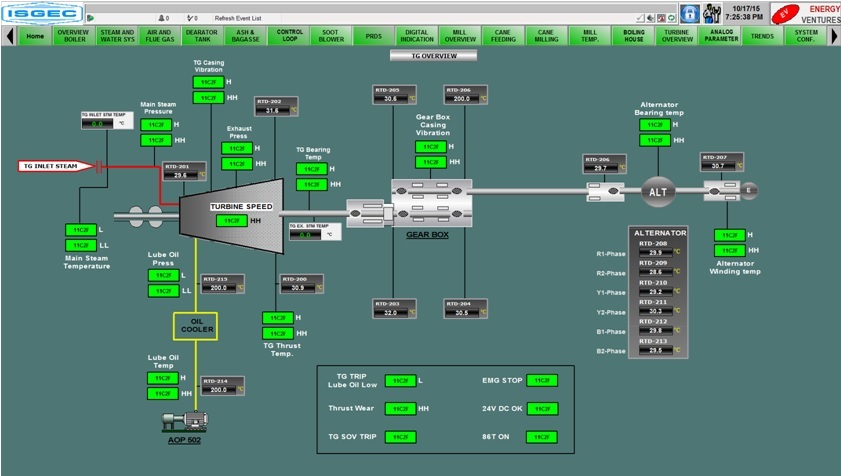Viewport: 841px width, 476px height.
Task: Click the AOP 502 underlined label
Action: tap(184, 440)
